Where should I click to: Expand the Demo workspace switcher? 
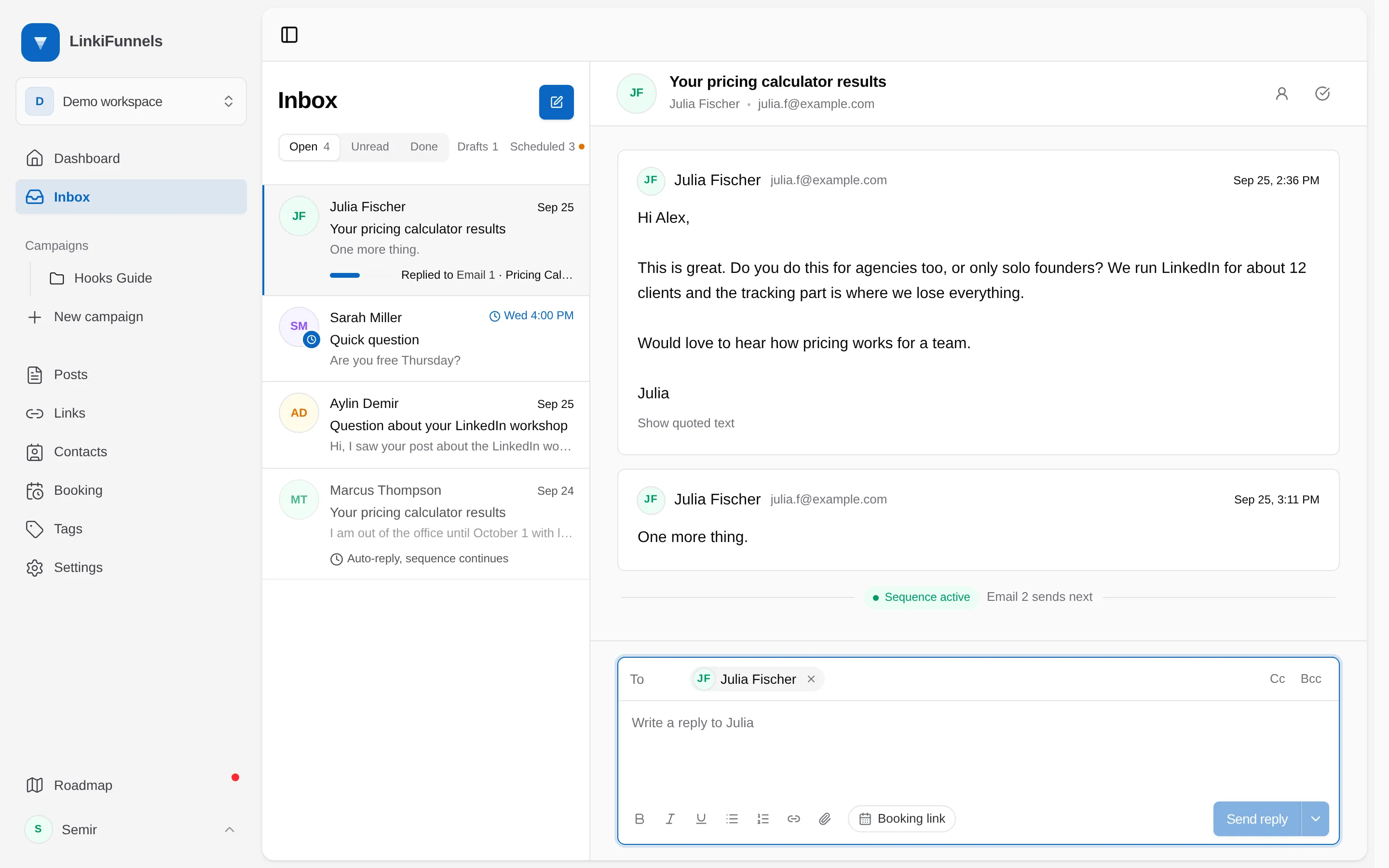coord(131,102)
